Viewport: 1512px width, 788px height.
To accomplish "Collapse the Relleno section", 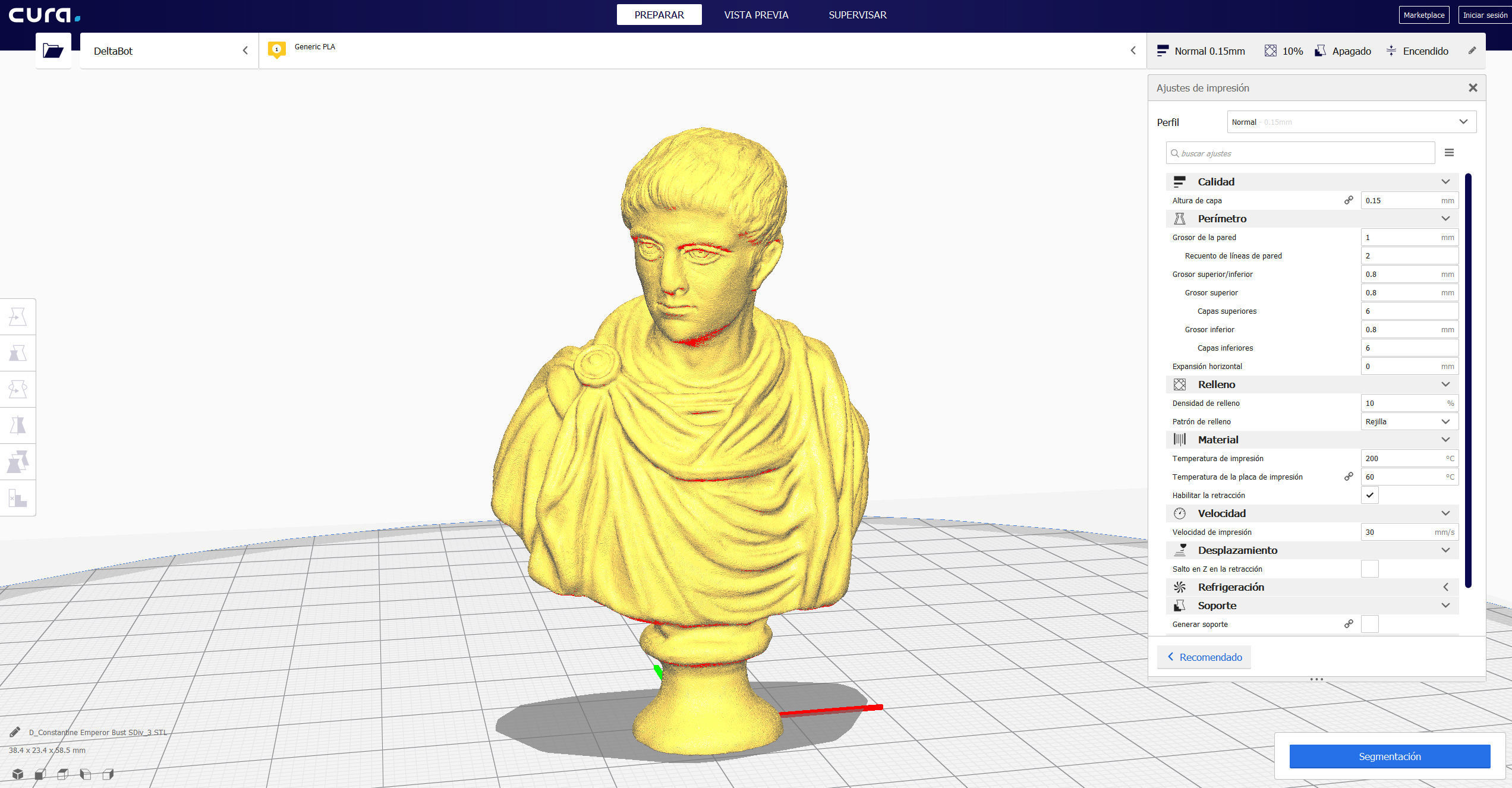I will [1312, 384].
